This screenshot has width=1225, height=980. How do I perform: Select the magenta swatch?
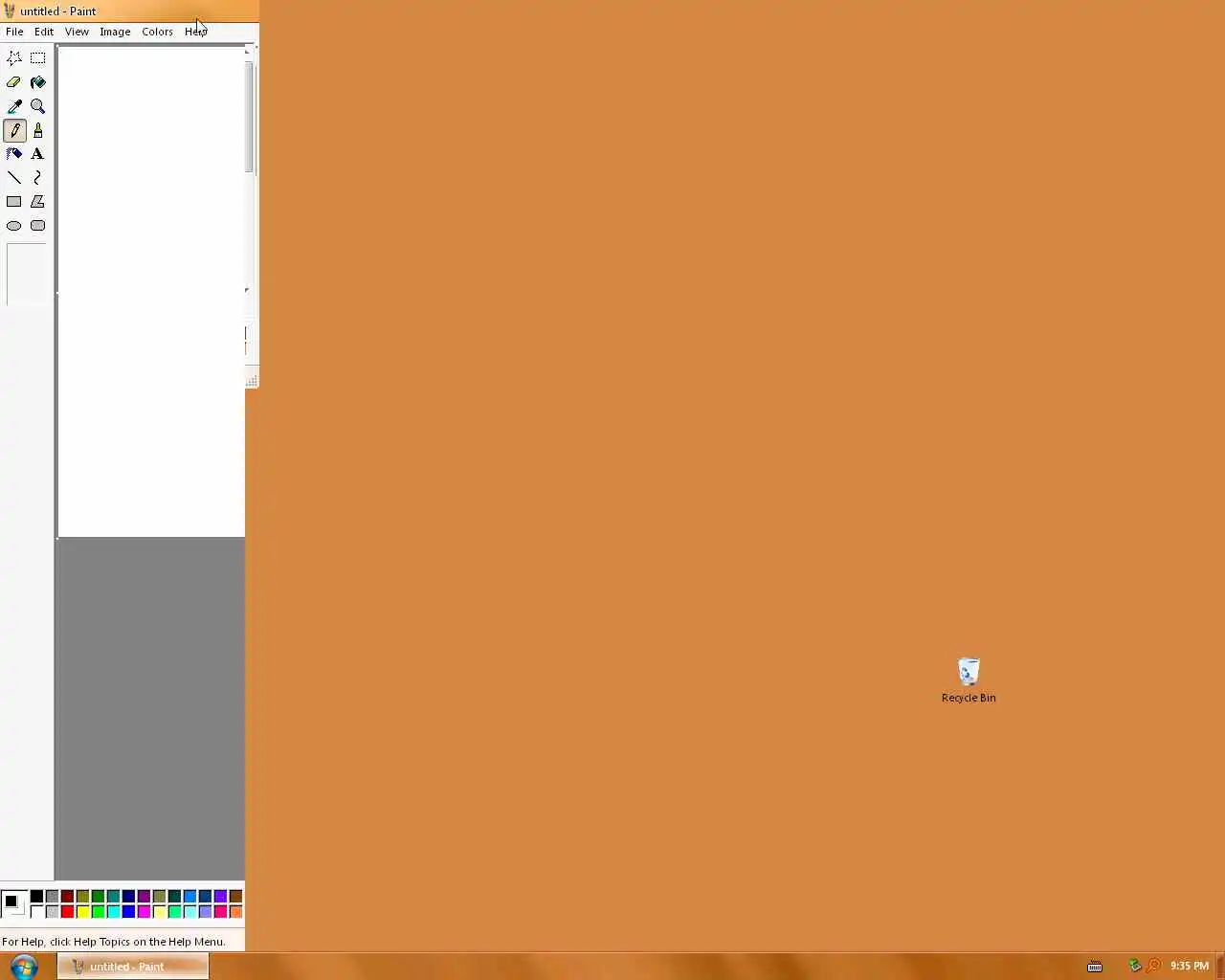tap(144, 912)
